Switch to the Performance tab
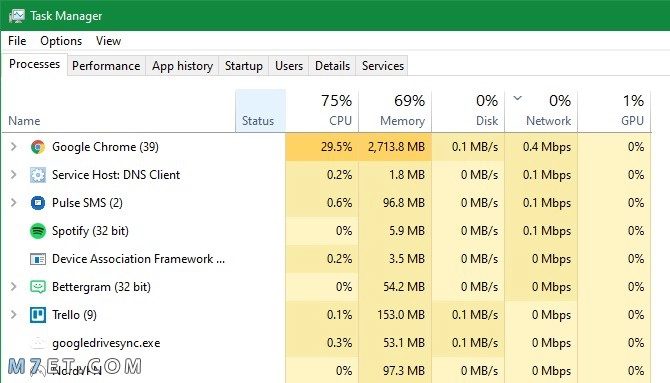 coord(106,66)
